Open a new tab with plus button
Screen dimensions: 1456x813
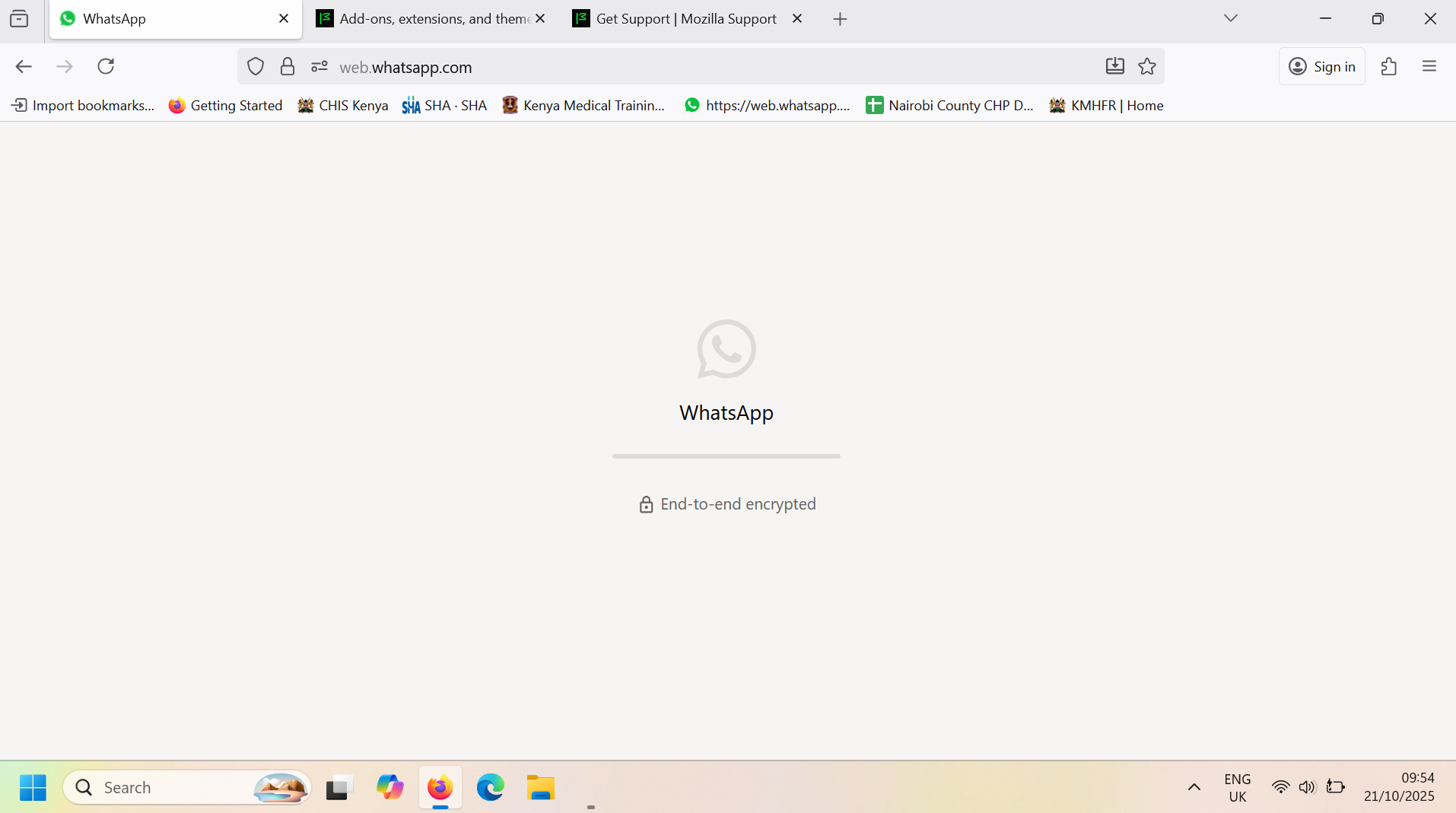840,19
